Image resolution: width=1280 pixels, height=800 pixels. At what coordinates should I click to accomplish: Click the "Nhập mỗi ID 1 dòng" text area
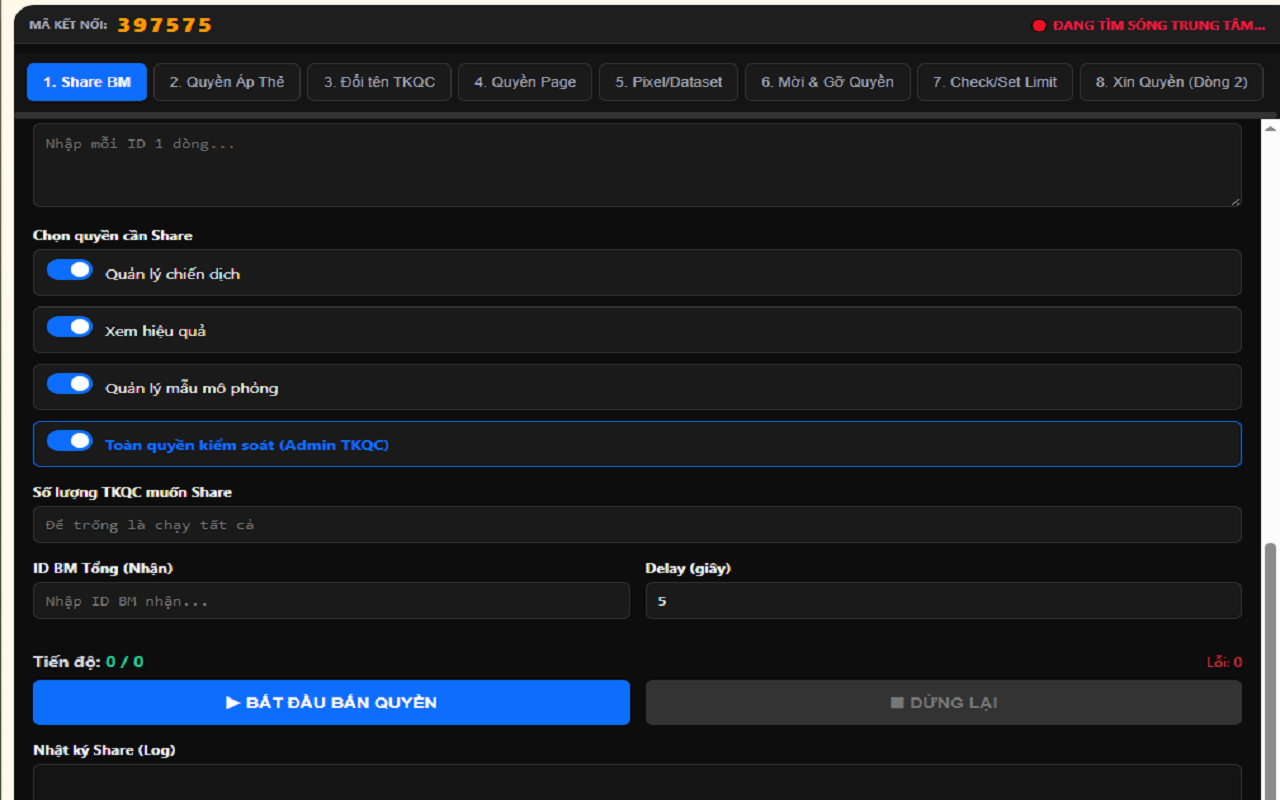point(637,165)
